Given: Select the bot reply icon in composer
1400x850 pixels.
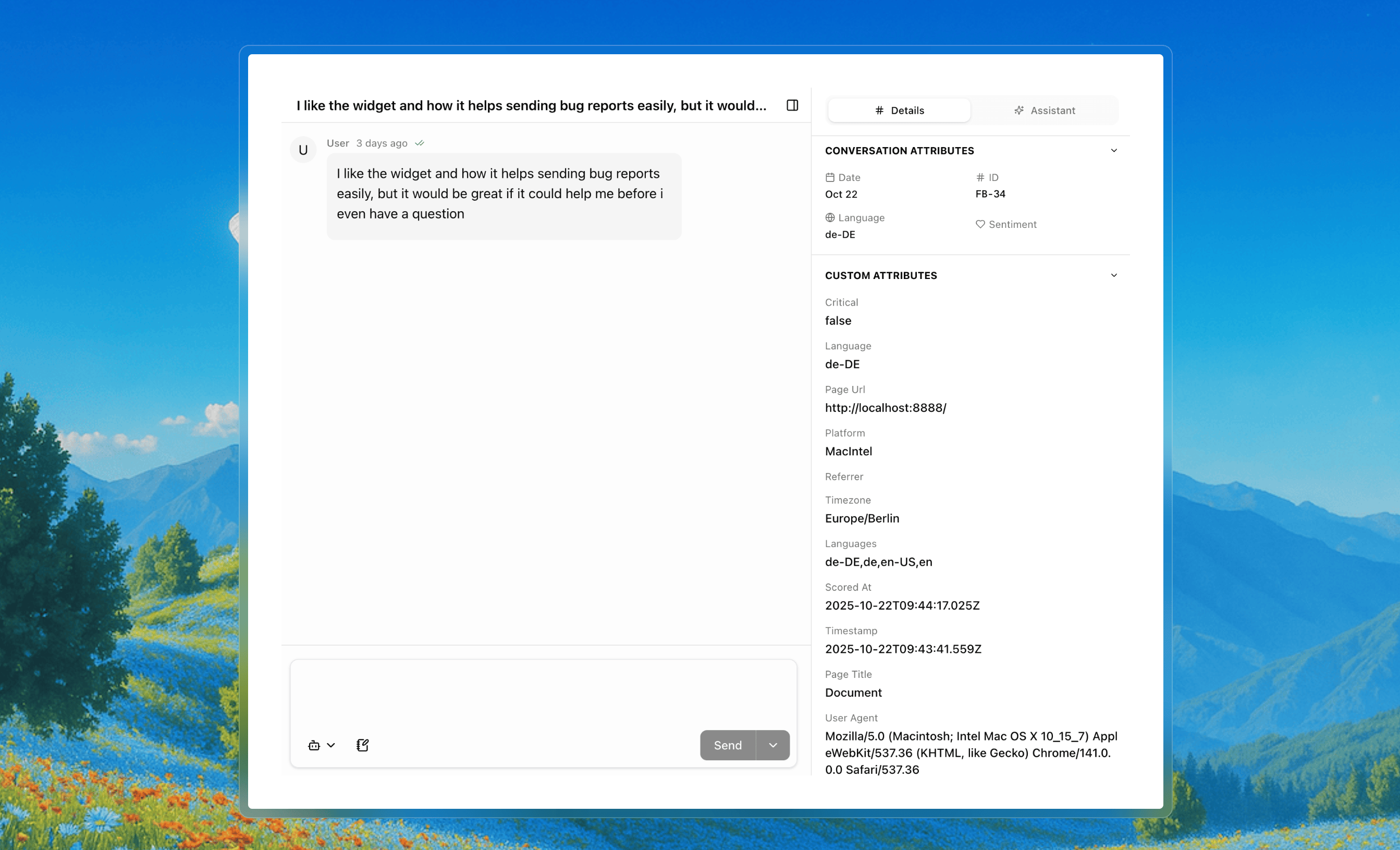Looking at the screenshot, I should pyautogui.click(x=313, y=745).
